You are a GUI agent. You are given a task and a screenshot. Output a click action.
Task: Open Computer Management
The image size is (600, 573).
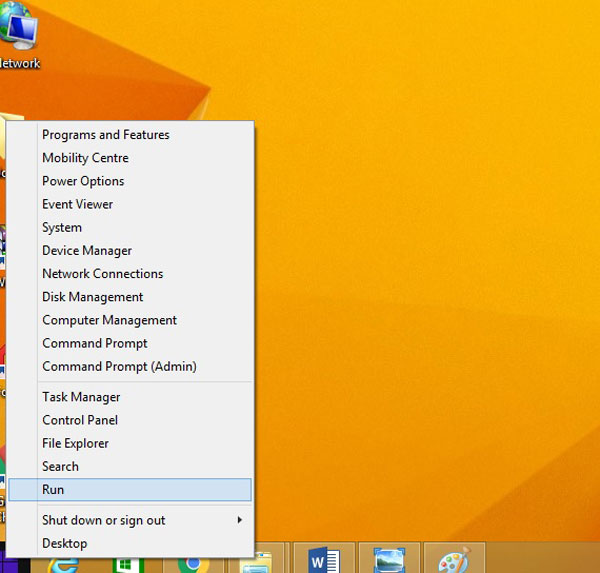pos(130,320)
